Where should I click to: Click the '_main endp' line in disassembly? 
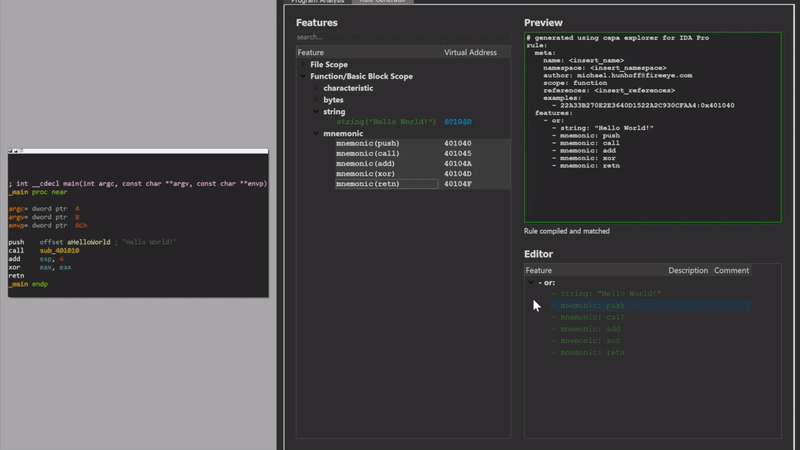[x=28, y=284]
